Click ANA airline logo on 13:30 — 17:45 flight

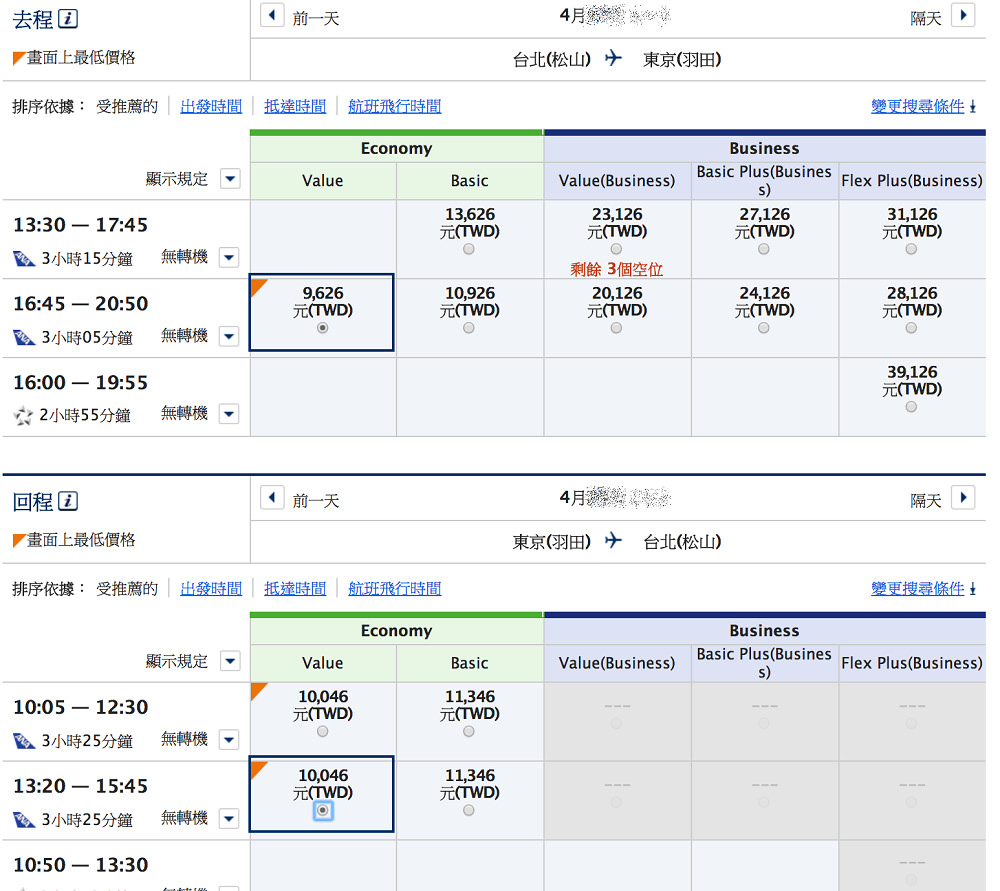tap(24, 258)
